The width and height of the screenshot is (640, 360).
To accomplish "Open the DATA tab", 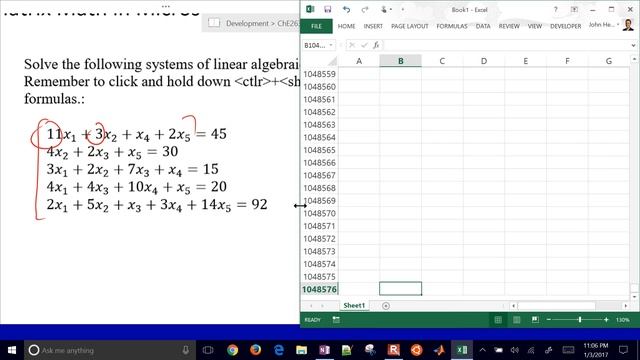I will click(x=483, y=26).
